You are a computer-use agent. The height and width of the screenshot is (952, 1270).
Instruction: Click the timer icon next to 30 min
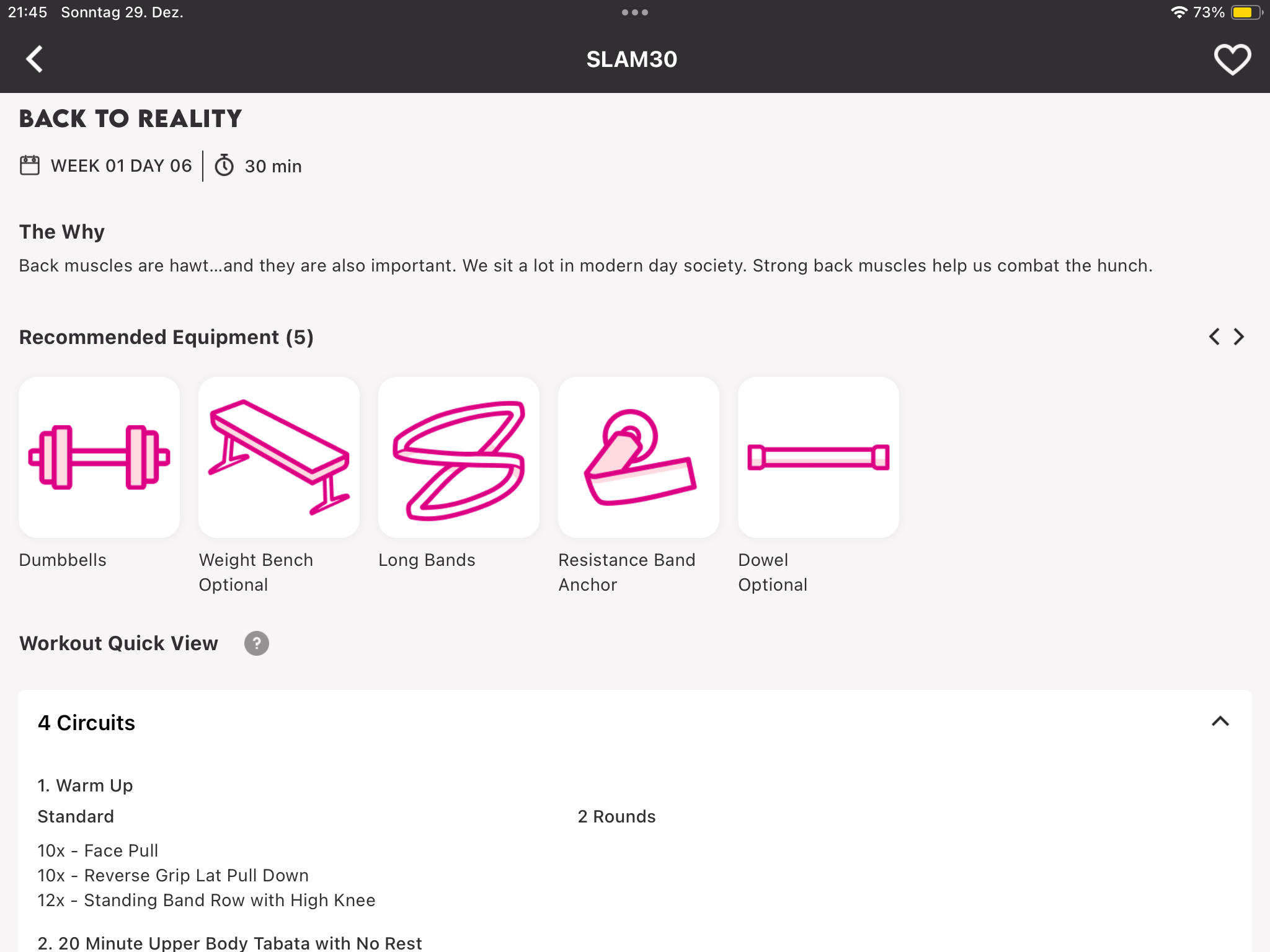[x=224, y=165]
